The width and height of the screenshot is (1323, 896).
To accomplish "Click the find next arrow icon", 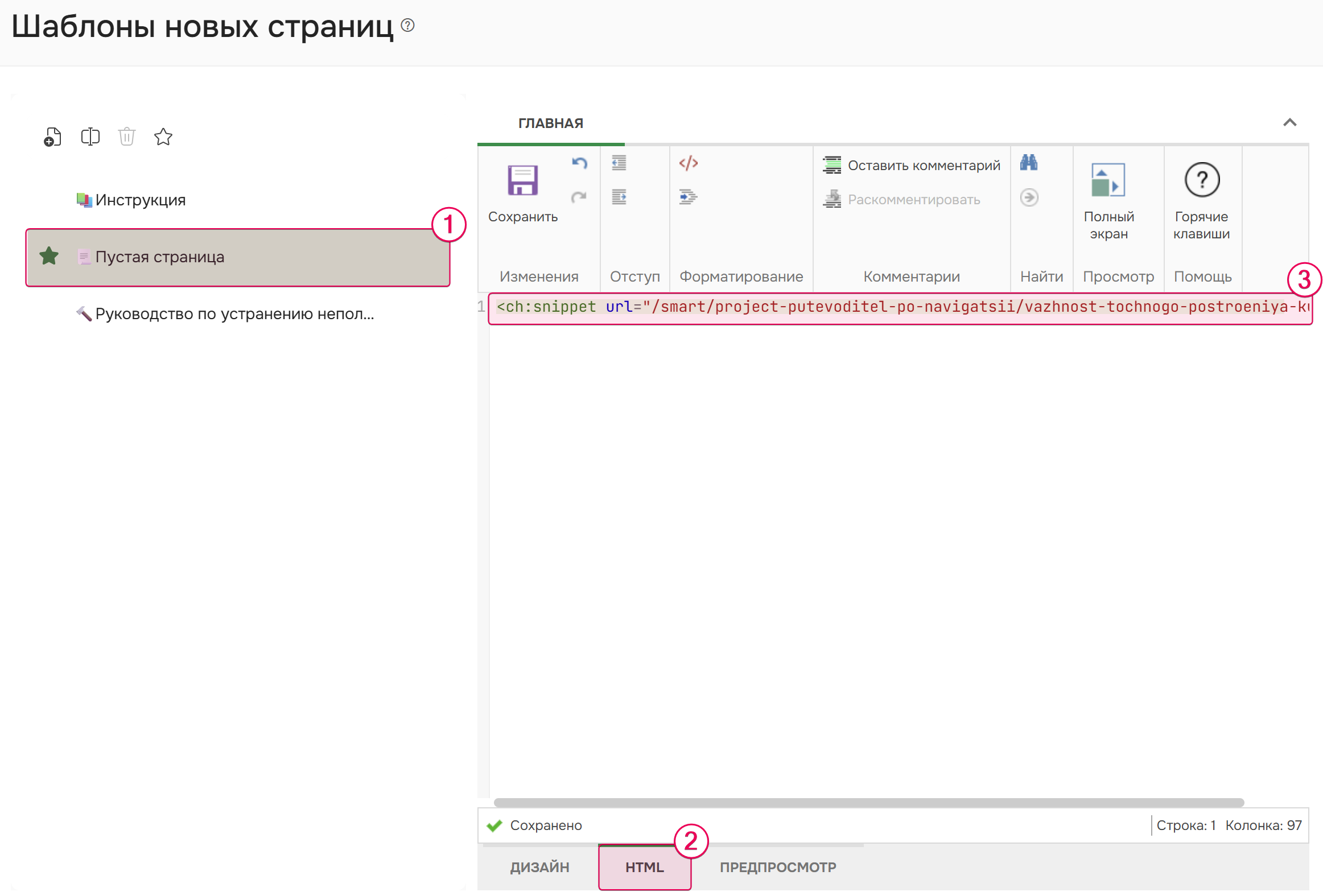I will pos(1029,197).
